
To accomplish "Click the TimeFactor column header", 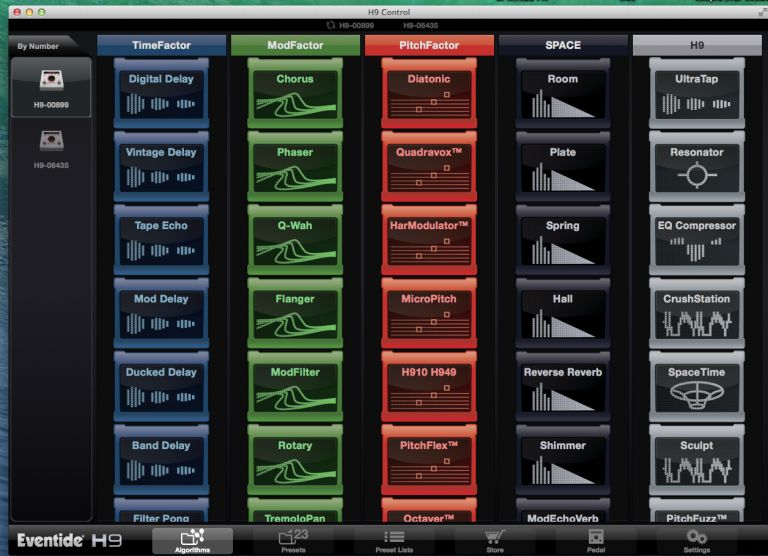I will (x=161, y=45).
